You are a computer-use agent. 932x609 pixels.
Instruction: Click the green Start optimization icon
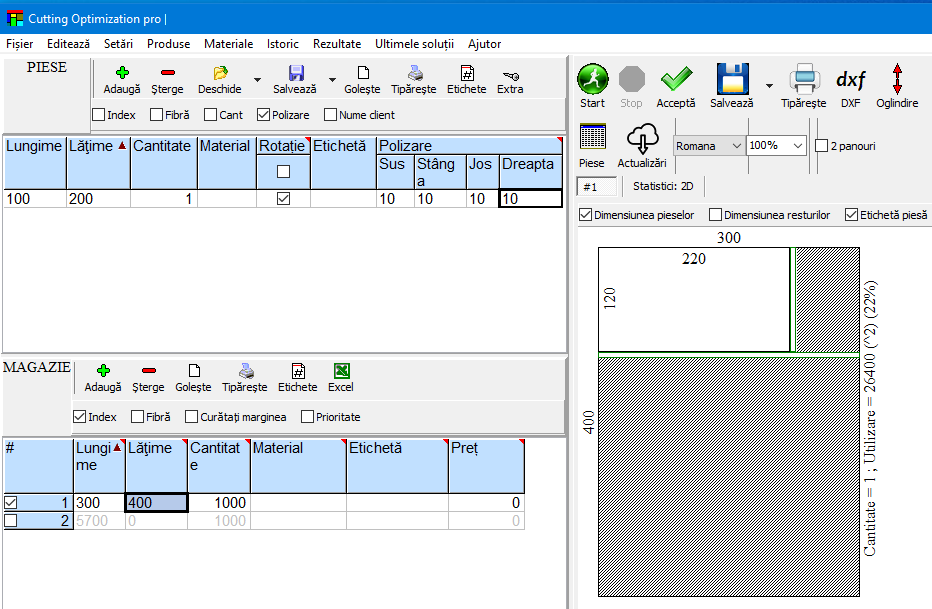[x=592, y=80]
